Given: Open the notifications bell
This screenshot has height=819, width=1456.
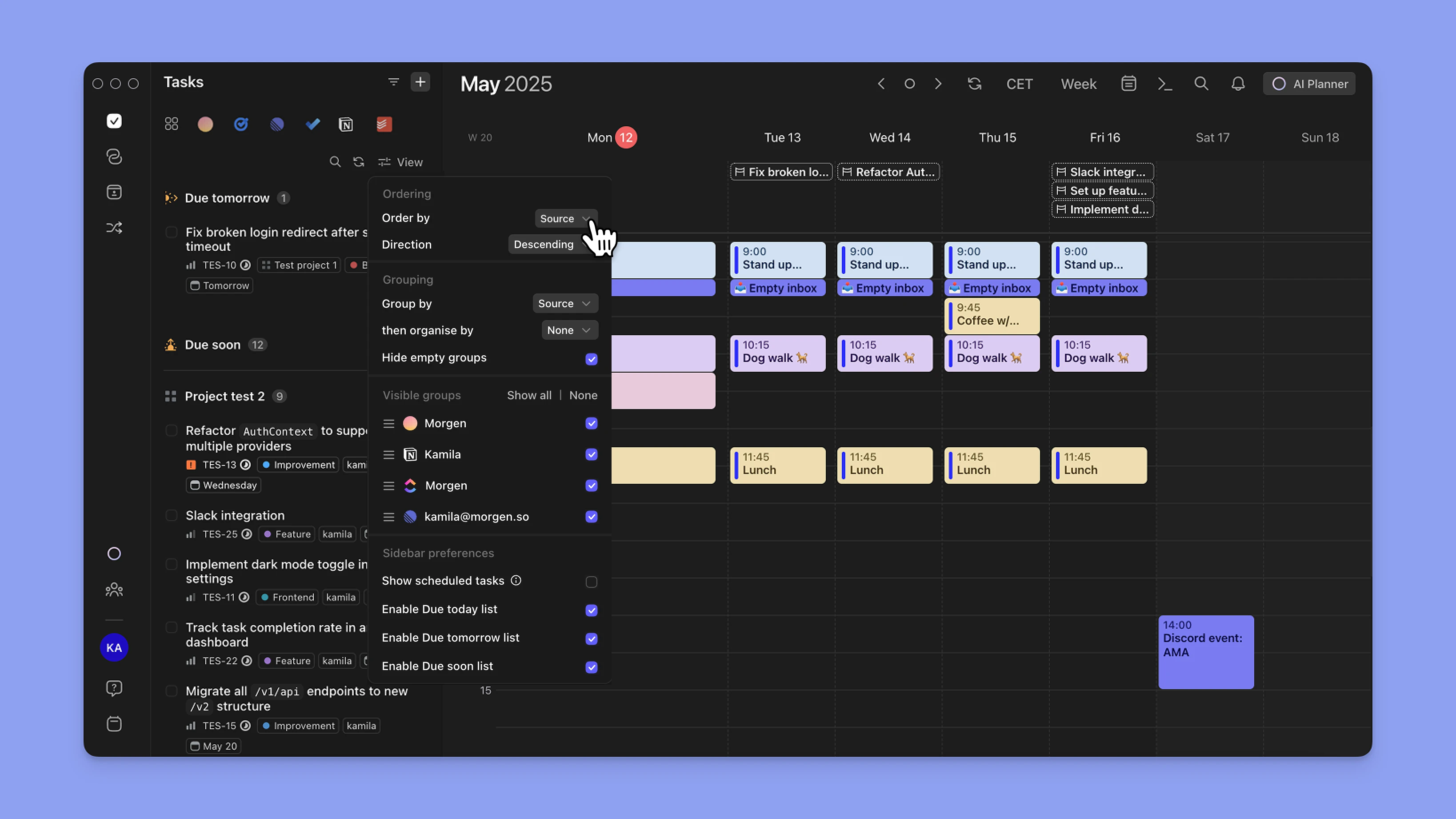Looking at the screenshot, I should (1238, 84).
